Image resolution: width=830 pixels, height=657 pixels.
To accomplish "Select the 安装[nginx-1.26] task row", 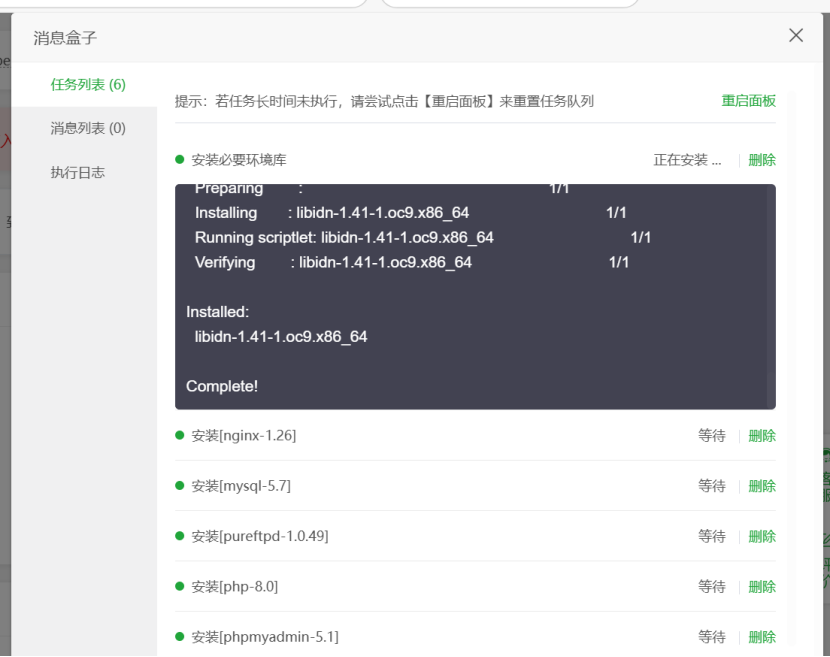I will pyautogui.click(x=475, y=436).
